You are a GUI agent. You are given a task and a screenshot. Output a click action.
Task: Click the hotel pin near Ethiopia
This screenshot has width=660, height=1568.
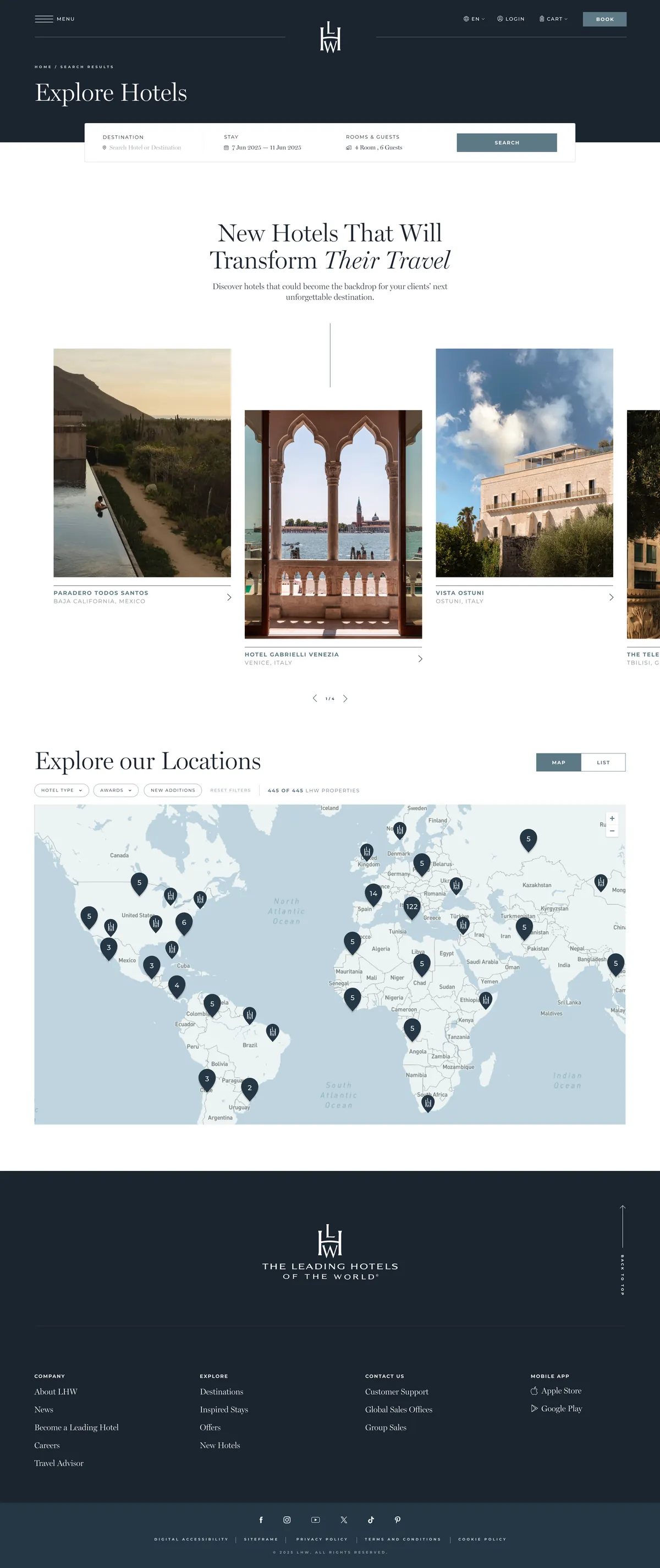[x=485, y=999]
